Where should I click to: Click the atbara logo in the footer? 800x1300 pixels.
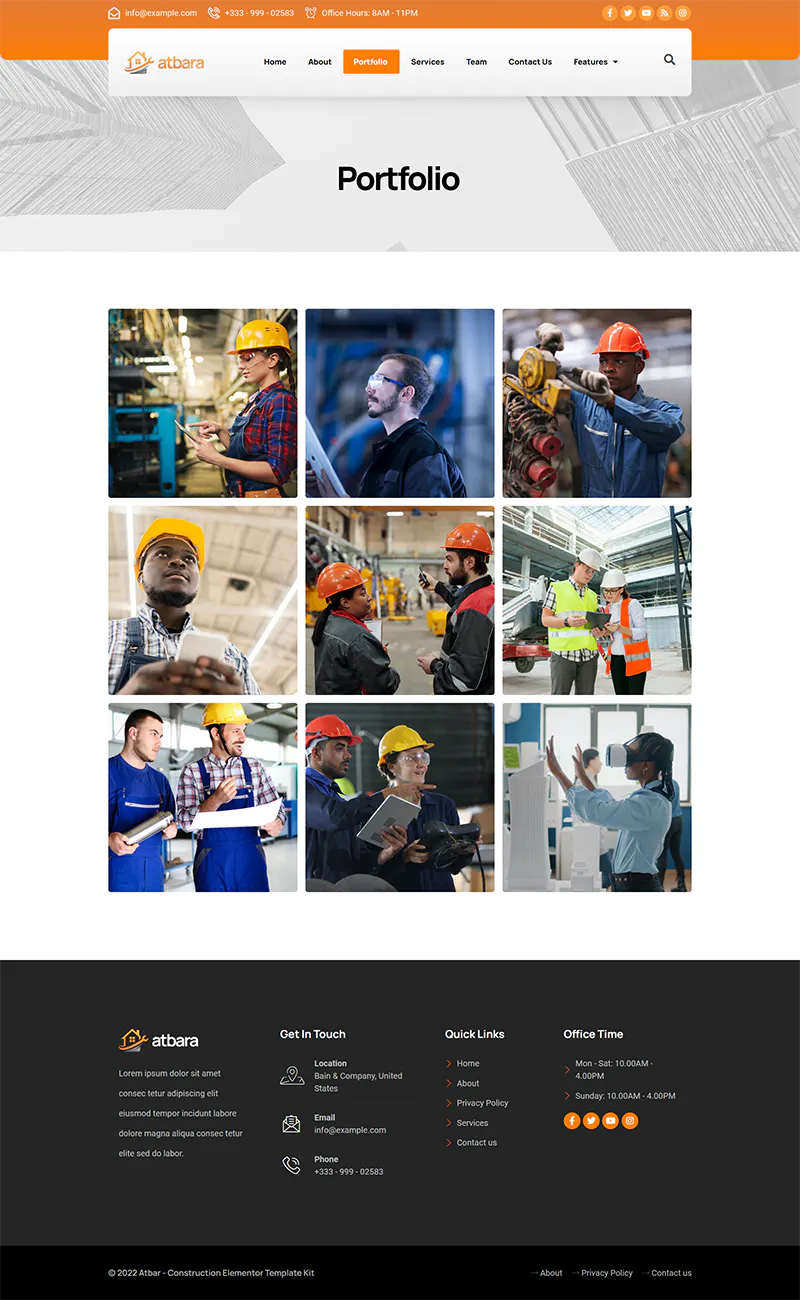[159, 1040]
